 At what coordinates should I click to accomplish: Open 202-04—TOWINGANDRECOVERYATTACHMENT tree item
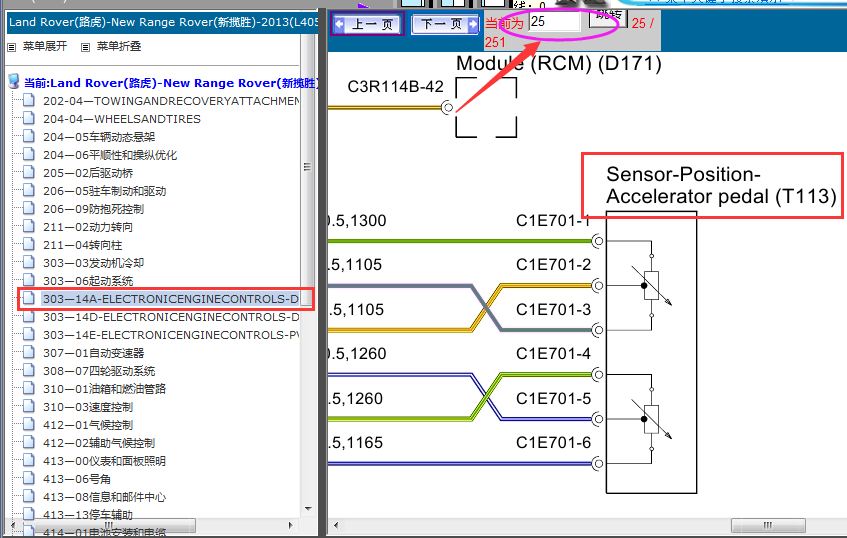[171, 101]
